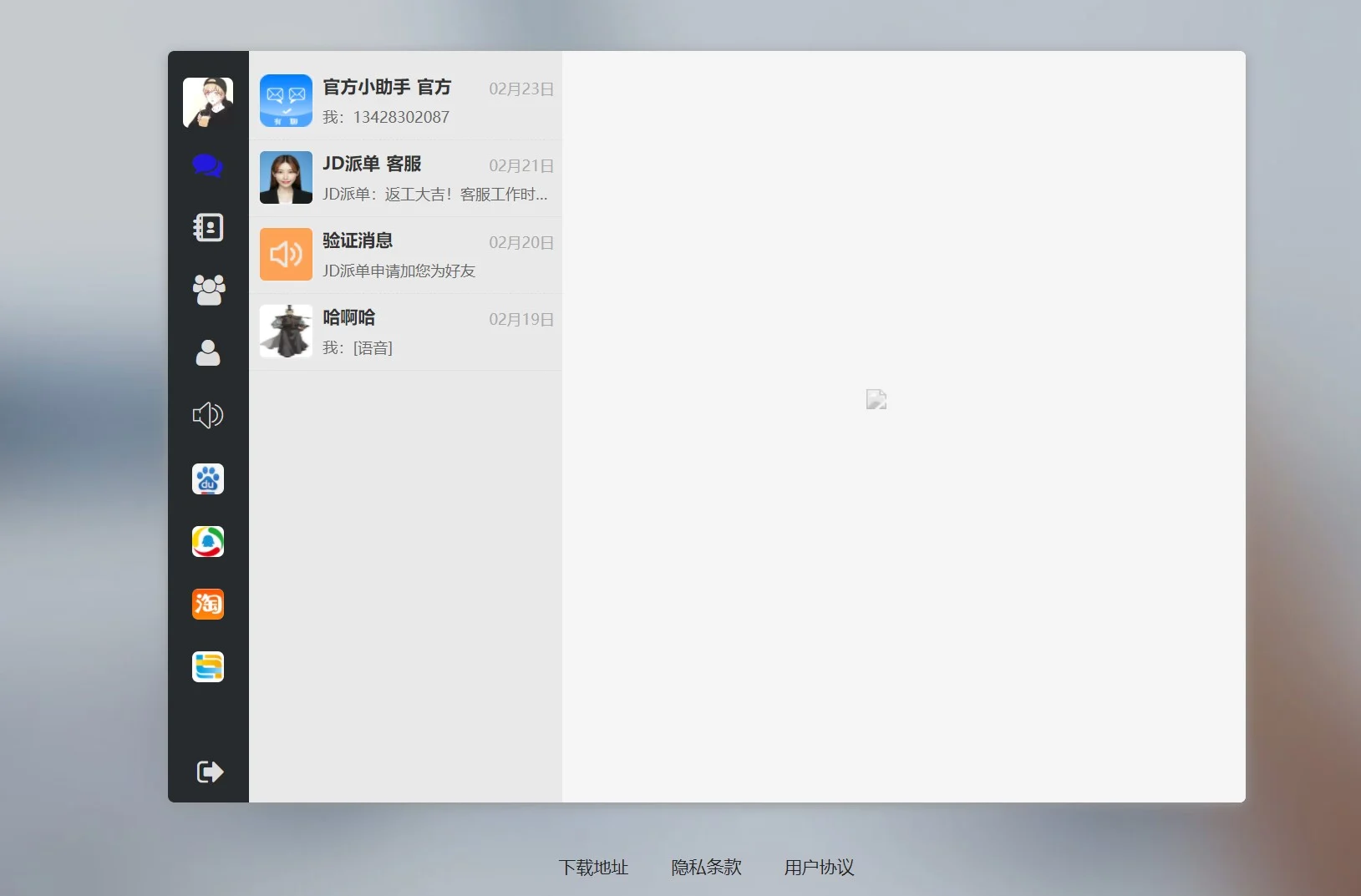Screen dimensions: 1361x896
Task: Log out using the exit icon
Action: pos(209,772)
